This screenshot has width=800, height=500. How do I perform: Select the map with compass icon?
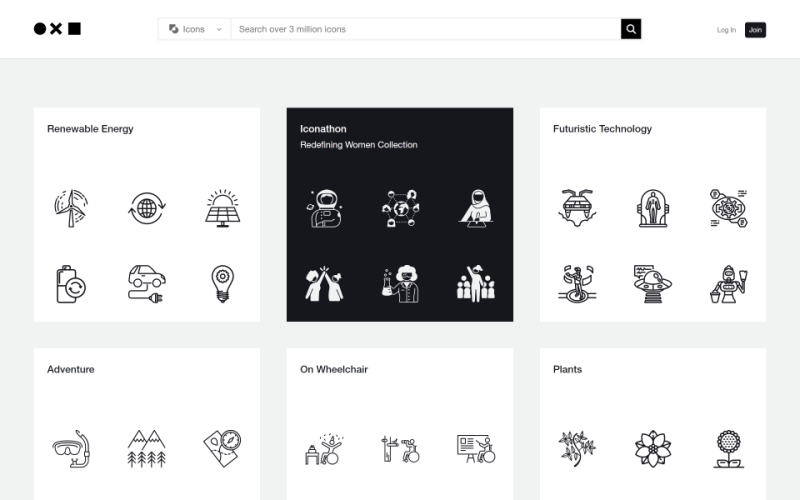222,449
